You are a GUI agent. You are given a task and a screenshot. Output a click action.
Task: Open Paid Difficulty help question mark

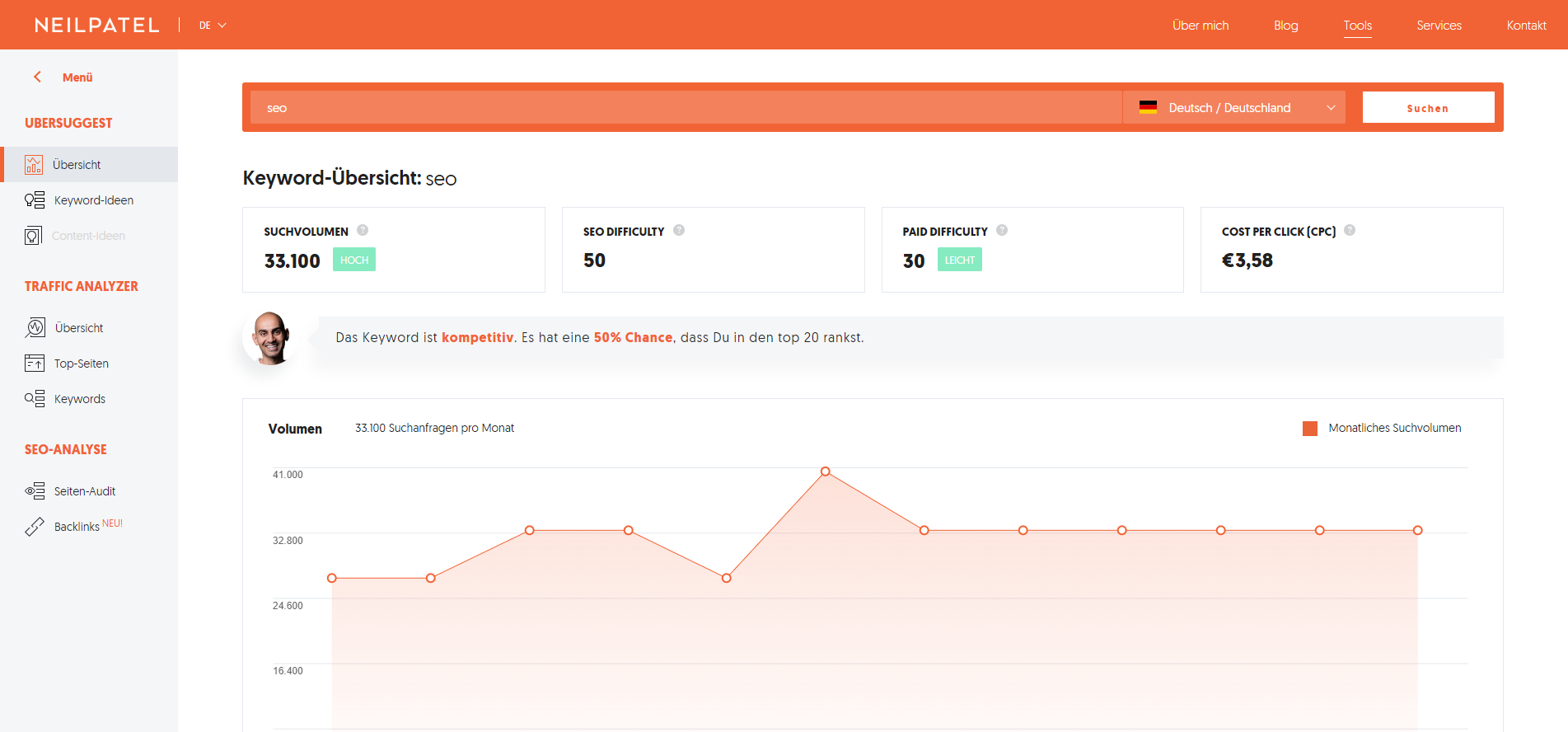pyautogui.click(x=1002, y=231)
